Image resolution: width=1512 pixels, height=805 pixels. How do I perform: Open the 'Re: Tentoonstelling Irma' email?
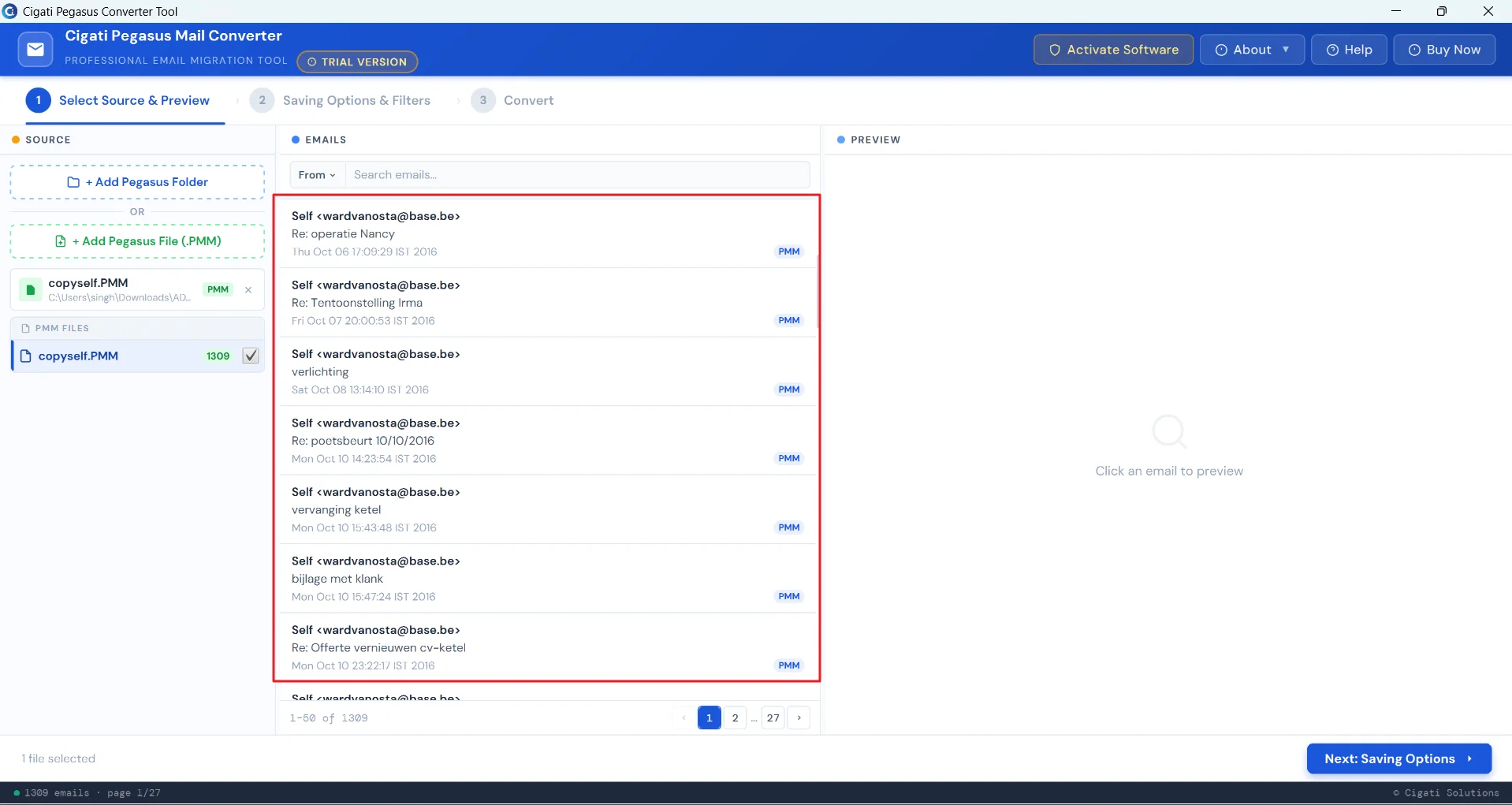click(x=547, y=303)
